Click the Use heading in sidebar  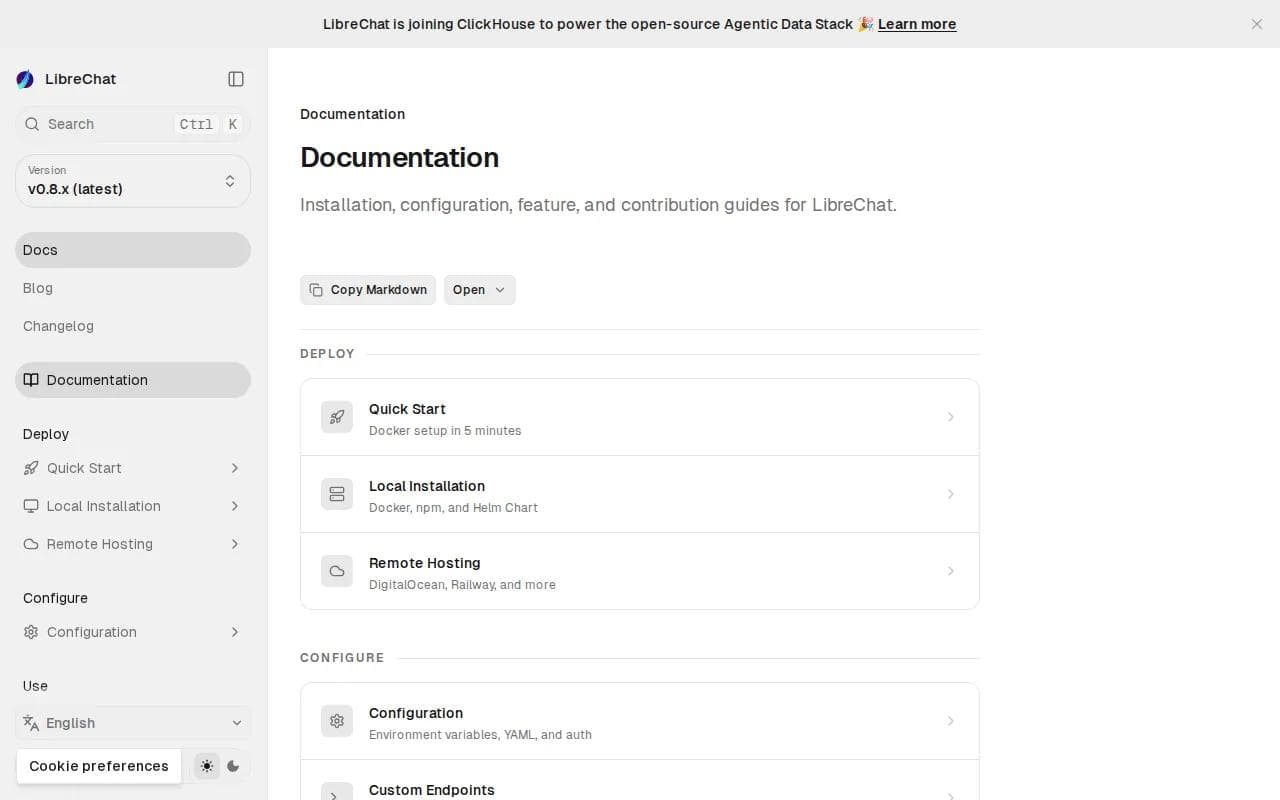(x=35, y=686)
